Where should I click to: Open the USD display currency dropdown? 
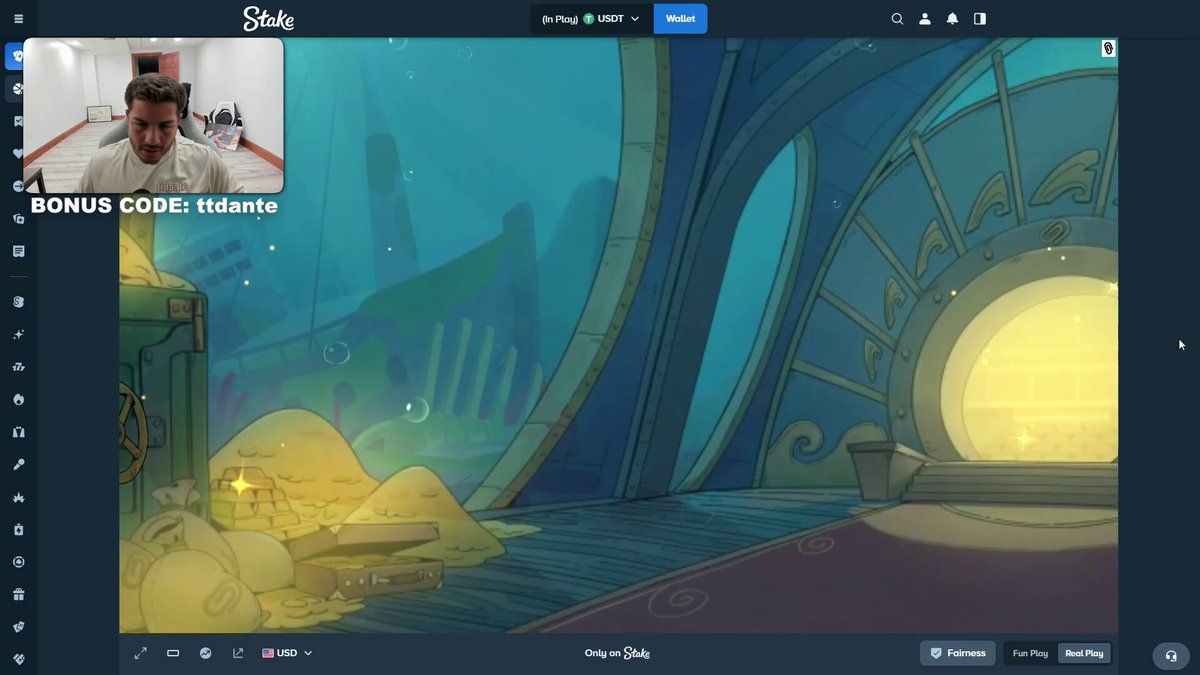point(287,653)
